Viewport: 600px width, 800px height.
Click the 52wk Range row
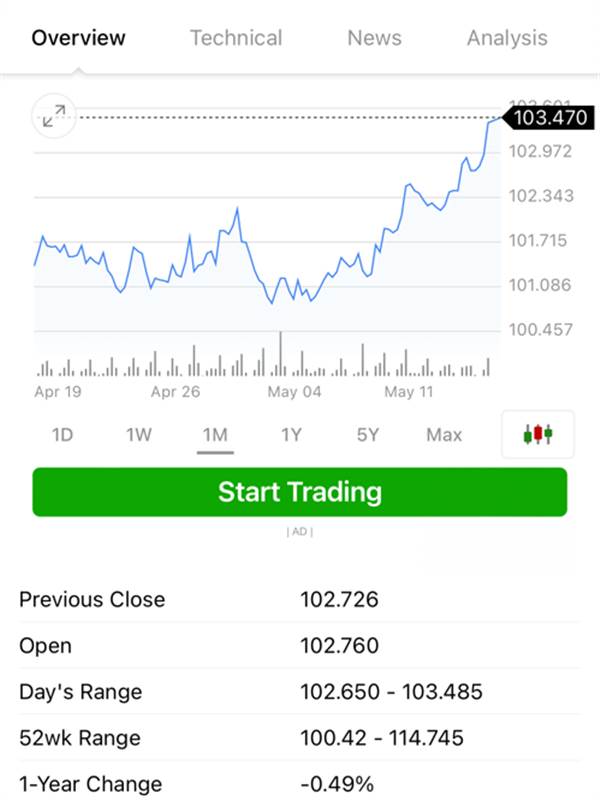(299, 738)
